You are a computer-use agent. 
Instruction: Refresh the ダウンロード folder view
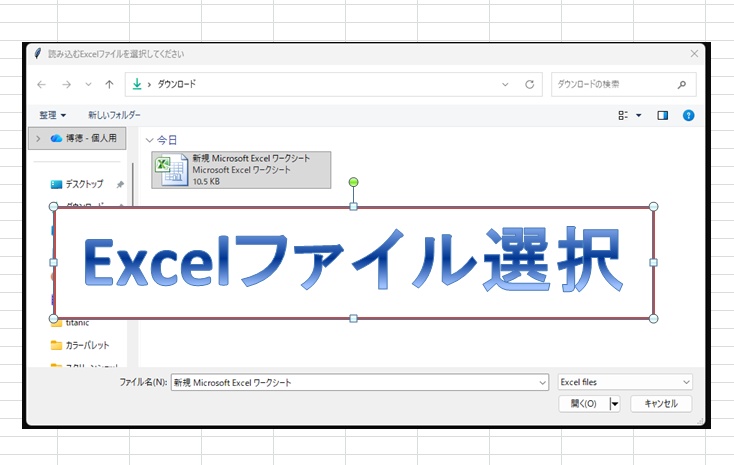[x=529, y=84]
